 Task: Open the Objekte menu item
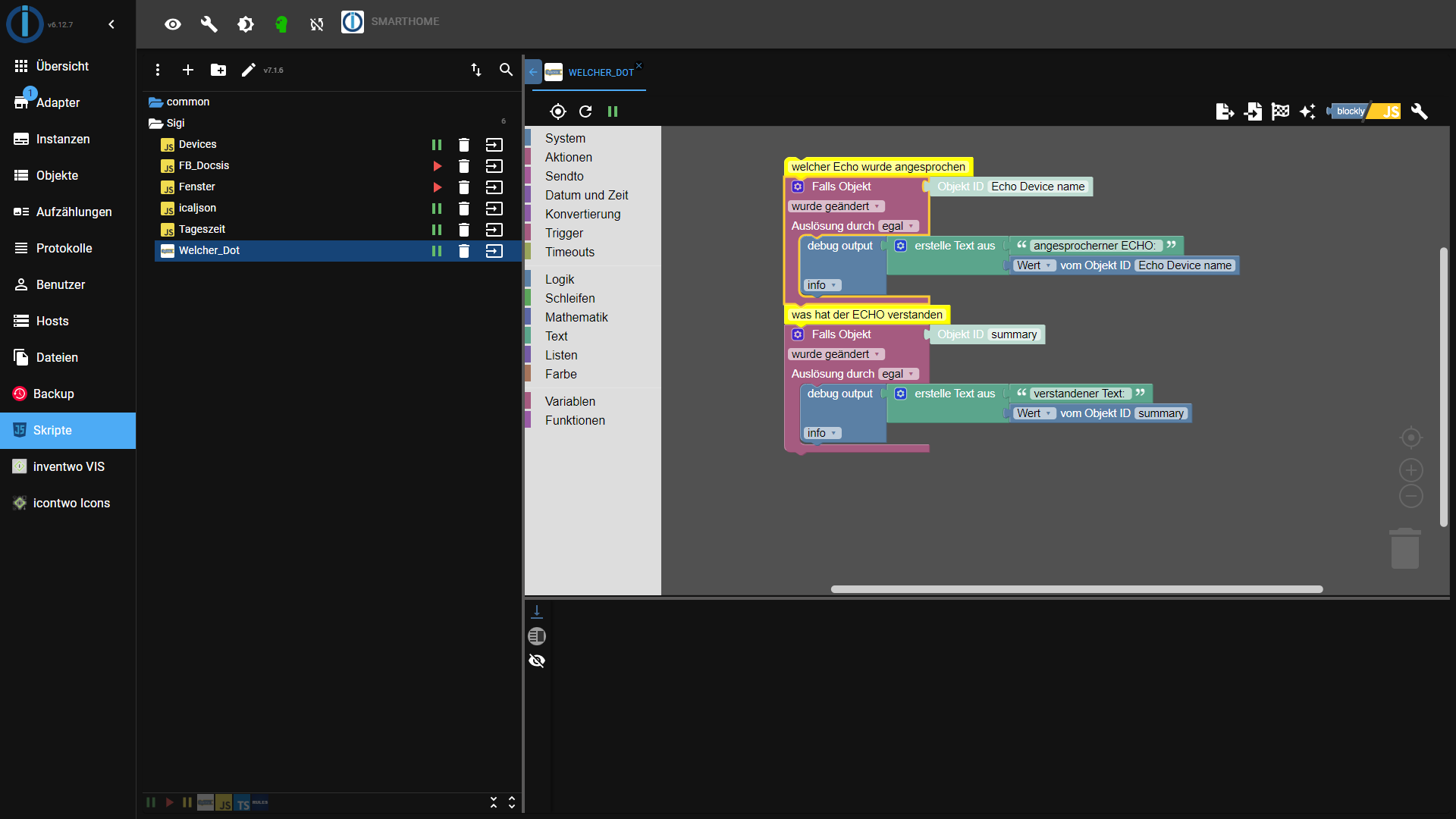[x=57, y=175]
